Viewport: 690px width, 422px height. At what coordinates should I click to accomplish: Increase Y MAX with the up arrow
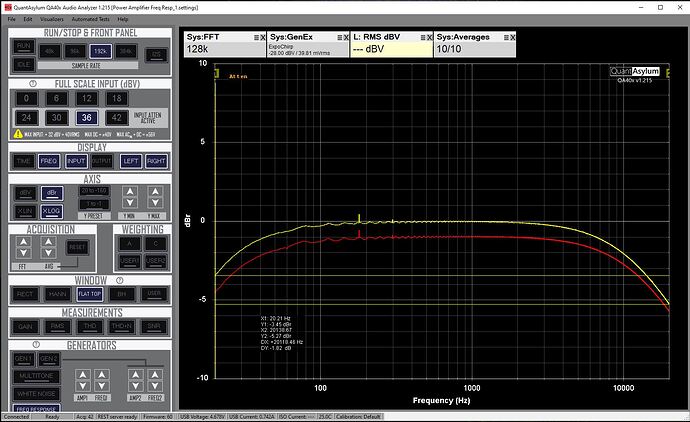[155, 191]
